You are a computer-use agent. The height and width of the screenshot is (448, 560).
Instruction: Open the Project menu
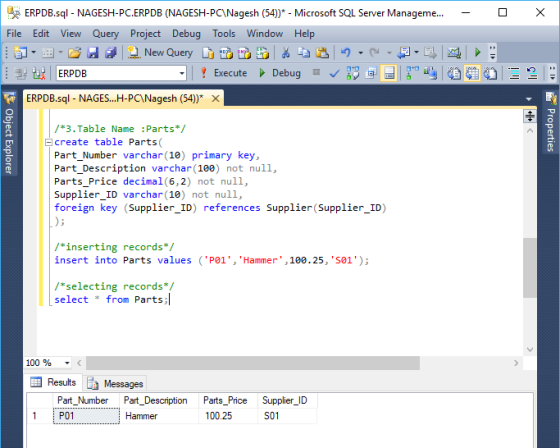pos(145,33)
